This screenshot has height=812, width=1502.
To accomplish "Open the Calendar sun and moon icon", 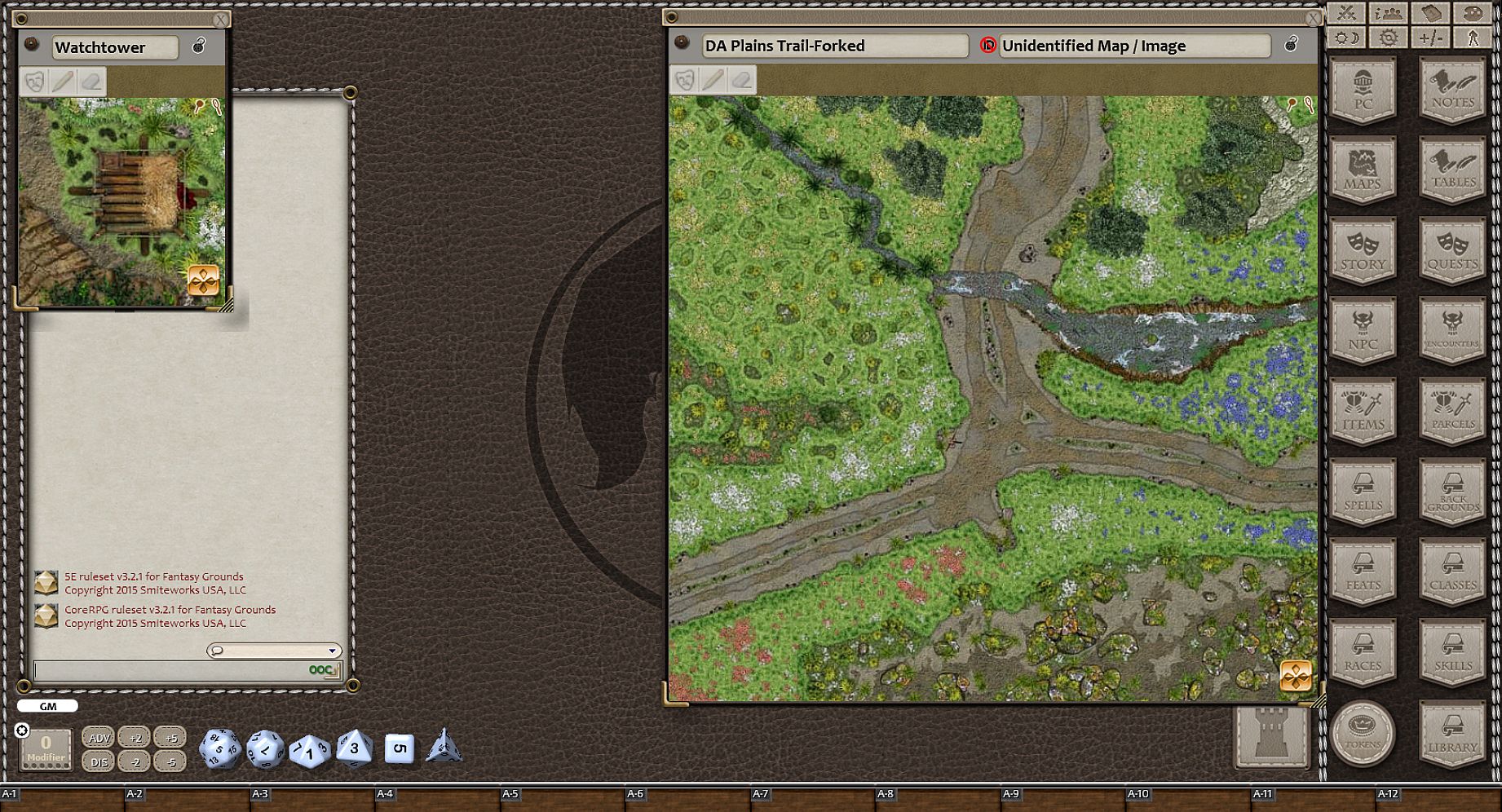I will pos(1346,38).
